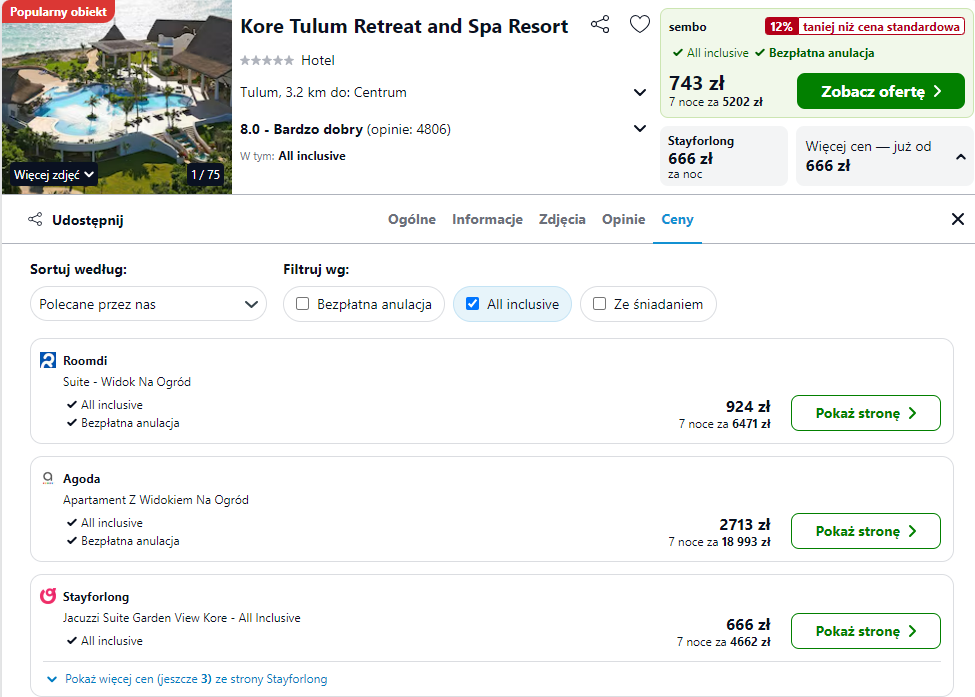Expand the Tulum location details chevron
Viewport: 975px width, 697px height.
639,93
